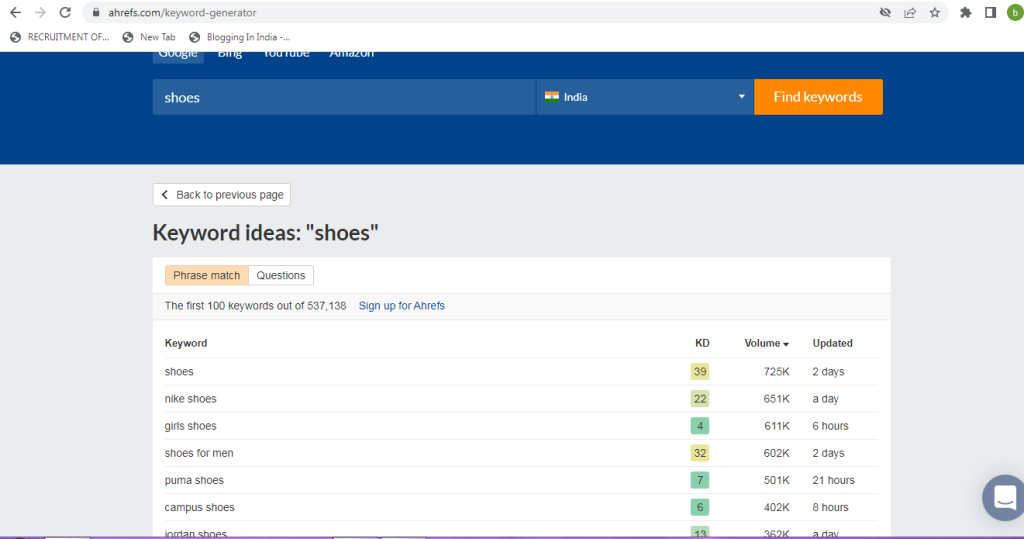This screenshot has width=1024, height=539.
Task: Click the '6 hours' updated value
Action: (x=830, y=426)
